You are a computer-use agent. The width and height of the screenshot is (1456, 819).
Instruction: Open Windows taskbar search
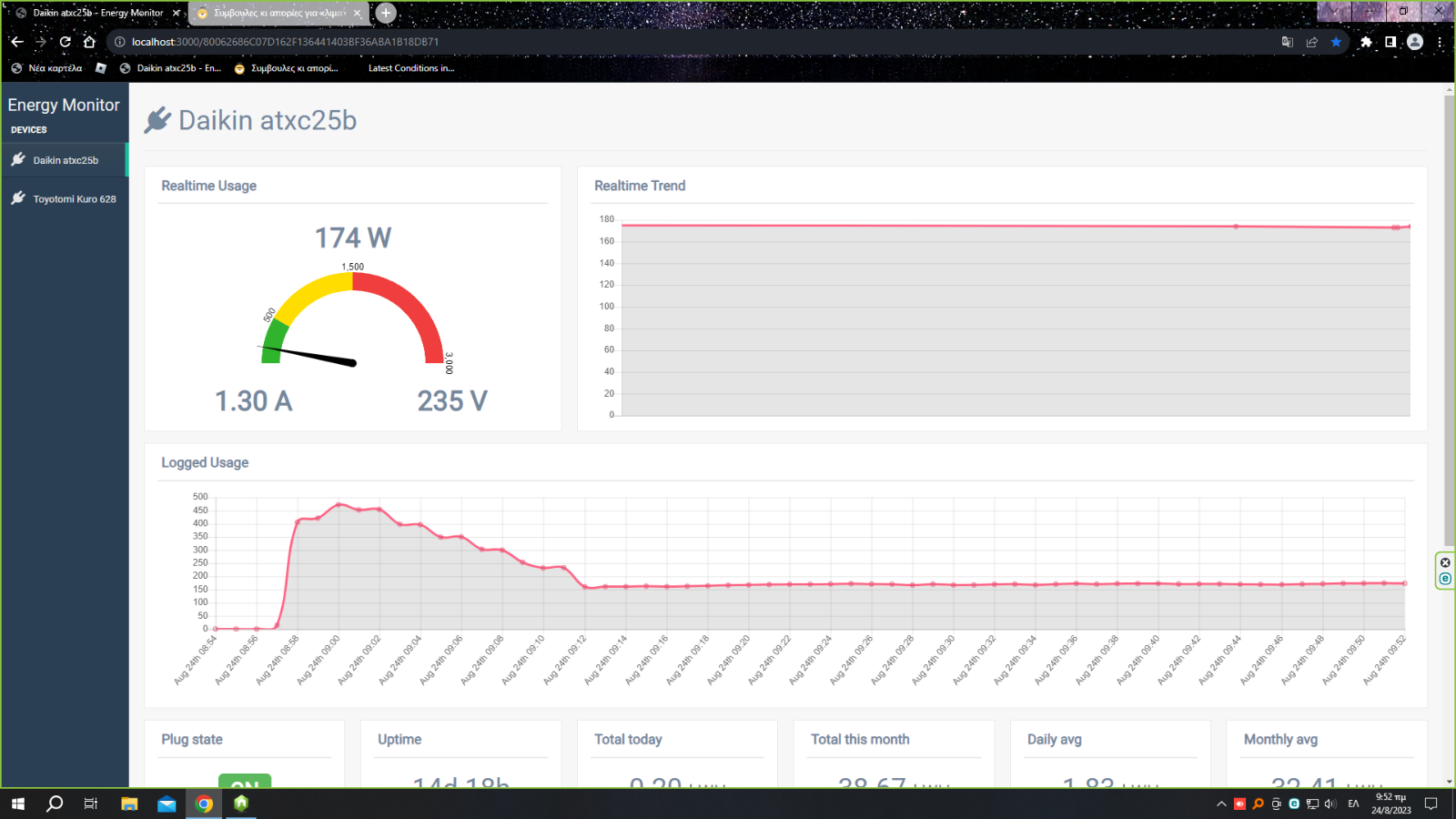click(55, 804)
